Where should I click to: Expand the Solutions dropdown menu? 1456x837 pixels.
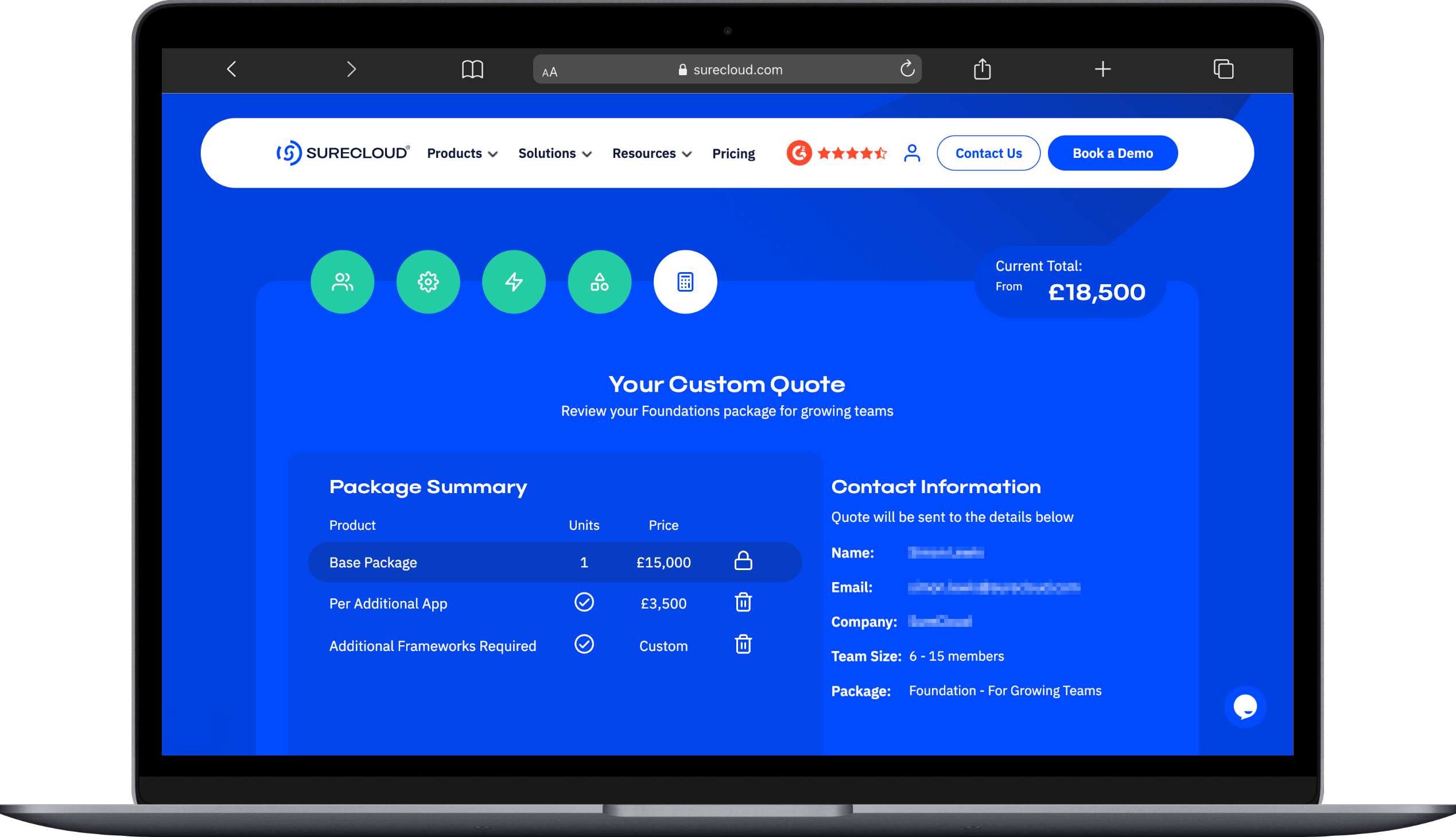coord(553,153)
